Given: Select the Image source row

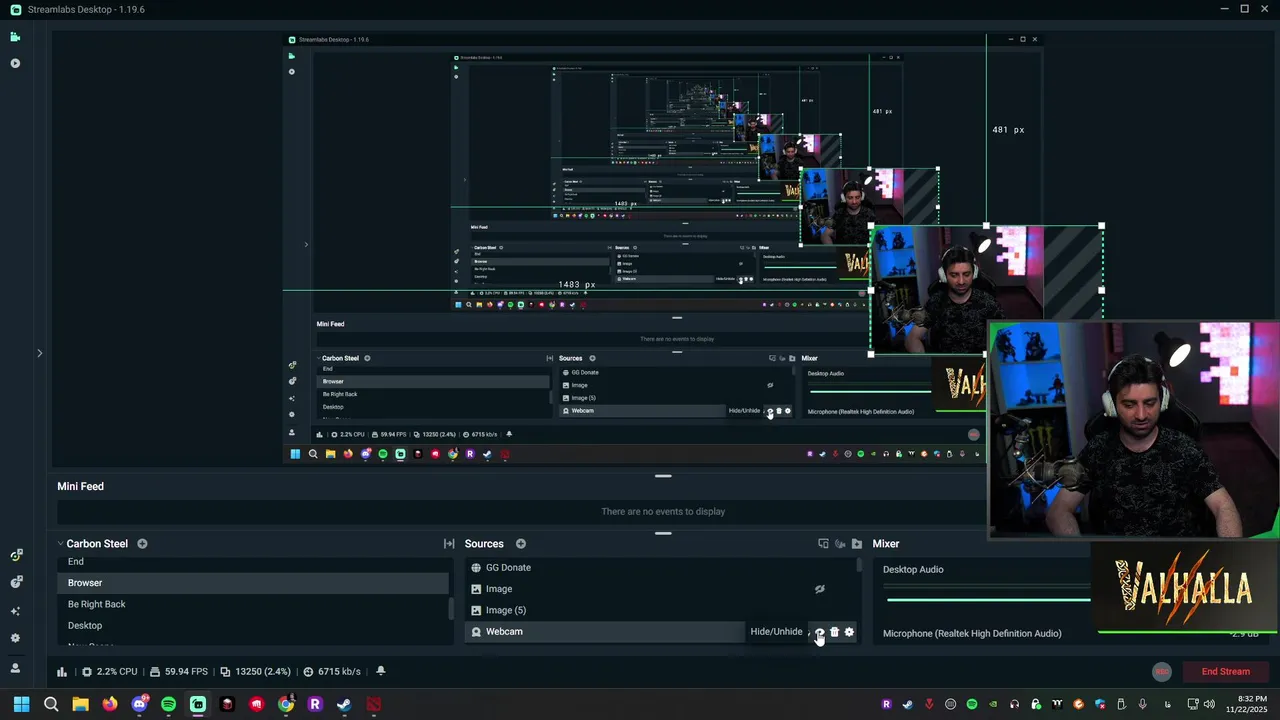Looking at the screenshot, I should [660, 589].
